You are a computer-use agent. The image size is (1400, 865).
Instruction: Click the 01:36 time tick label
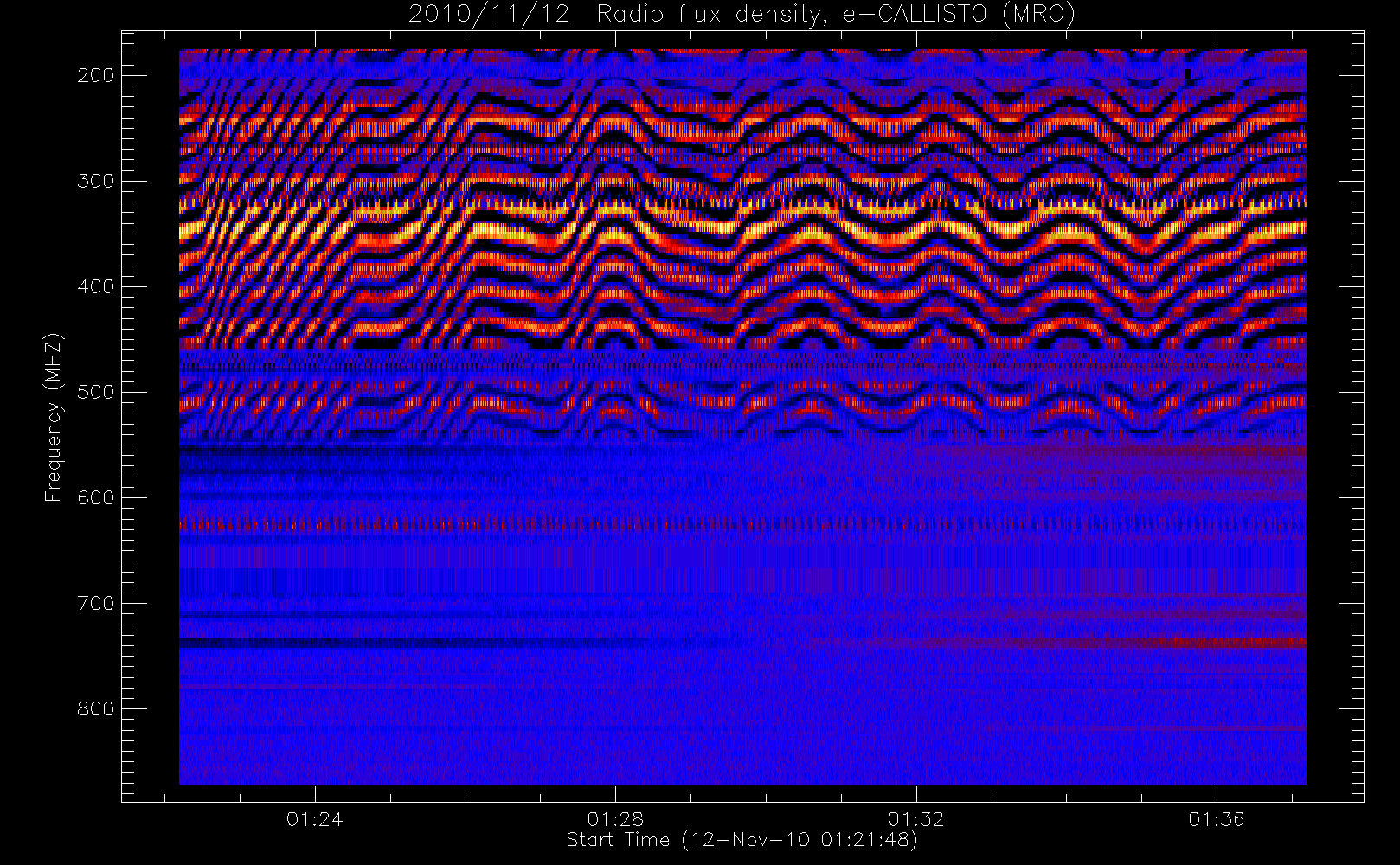click(1216, 819)
